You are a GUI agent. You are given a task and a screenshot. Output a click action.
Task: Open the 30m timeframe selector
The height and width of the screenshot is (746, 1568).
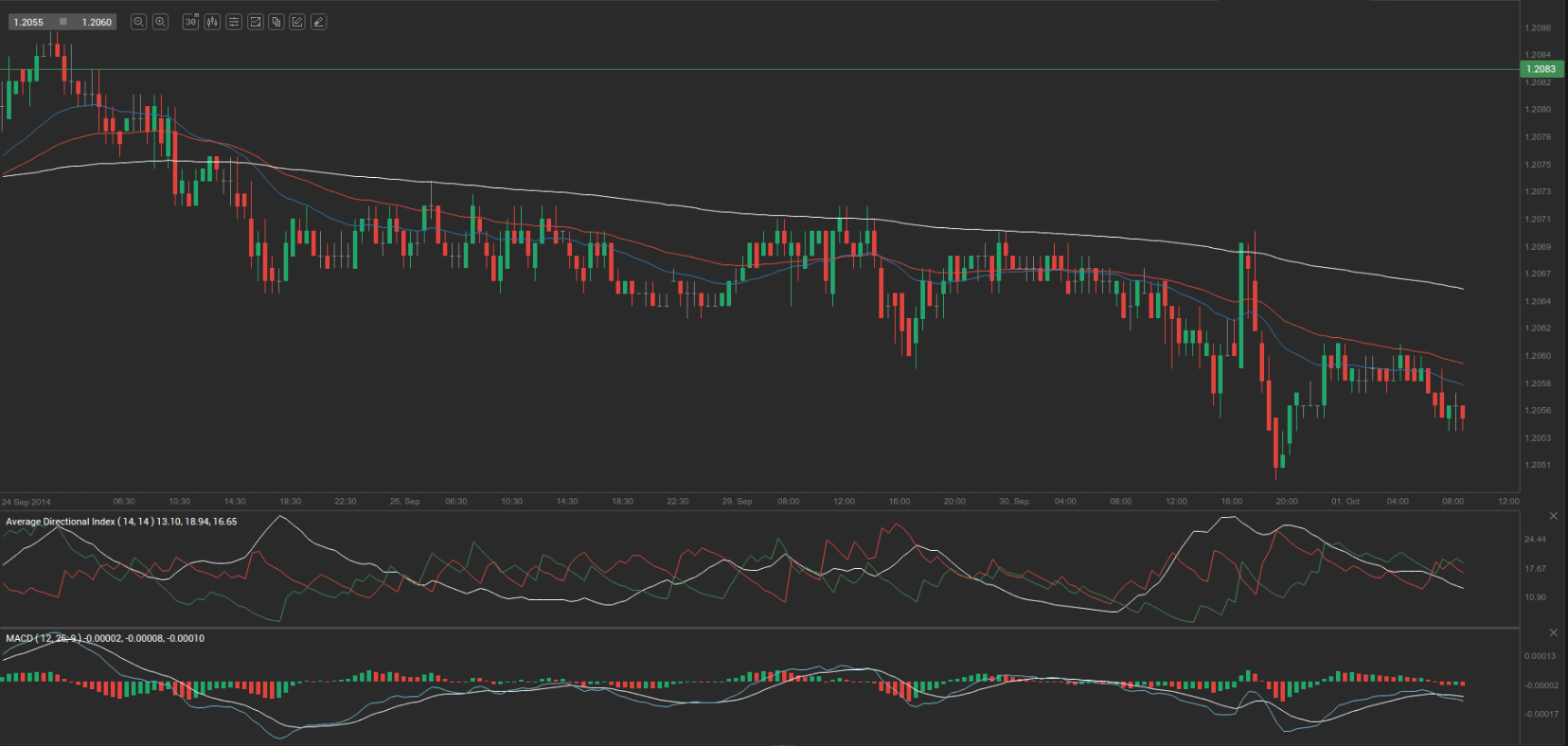[x=190, y=22]
